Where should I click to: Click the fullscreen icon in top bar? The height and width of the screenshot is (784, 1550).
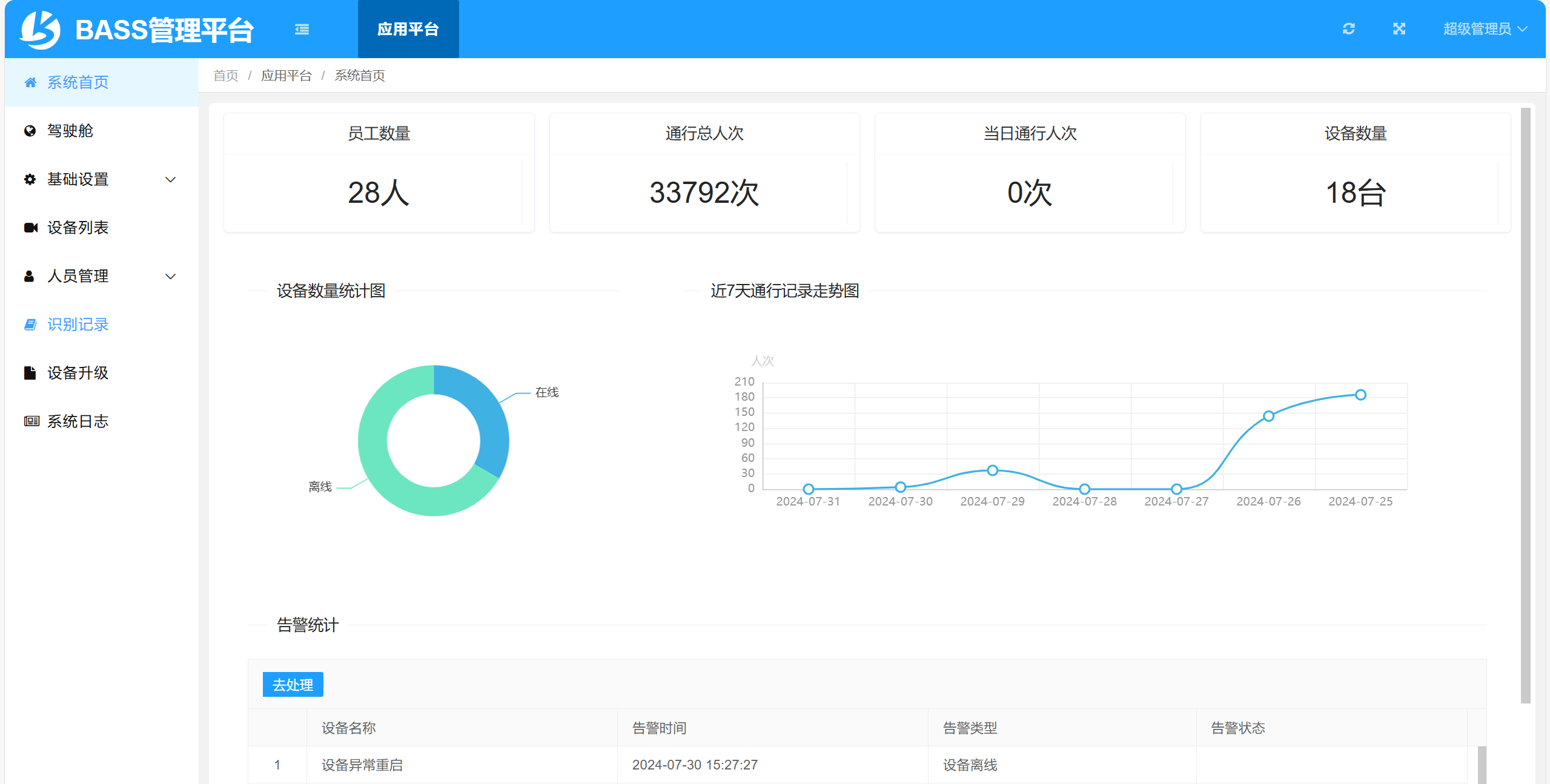click(1399, 28)
